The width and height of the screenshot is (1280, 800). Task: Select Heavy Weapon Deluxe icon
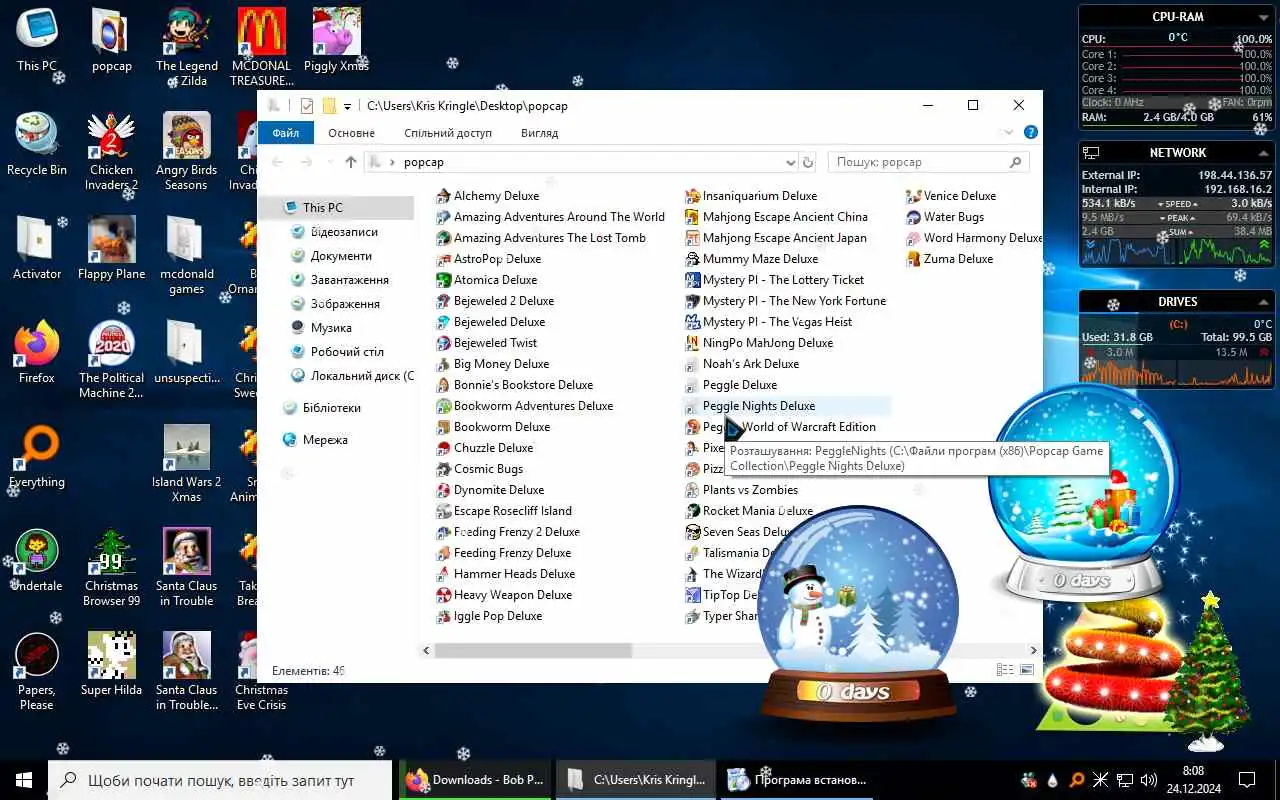[444, 595]
